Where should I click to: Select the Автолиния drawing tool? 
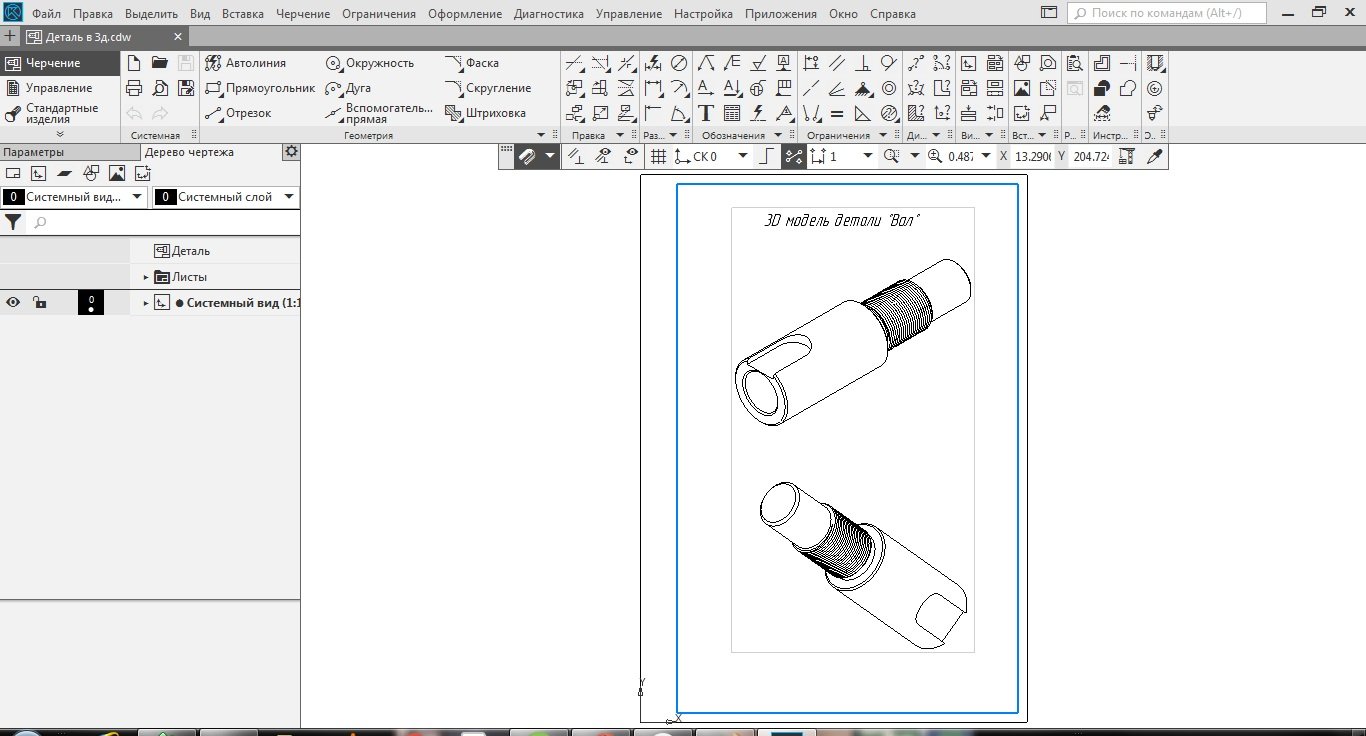click(x=246, y=63)
